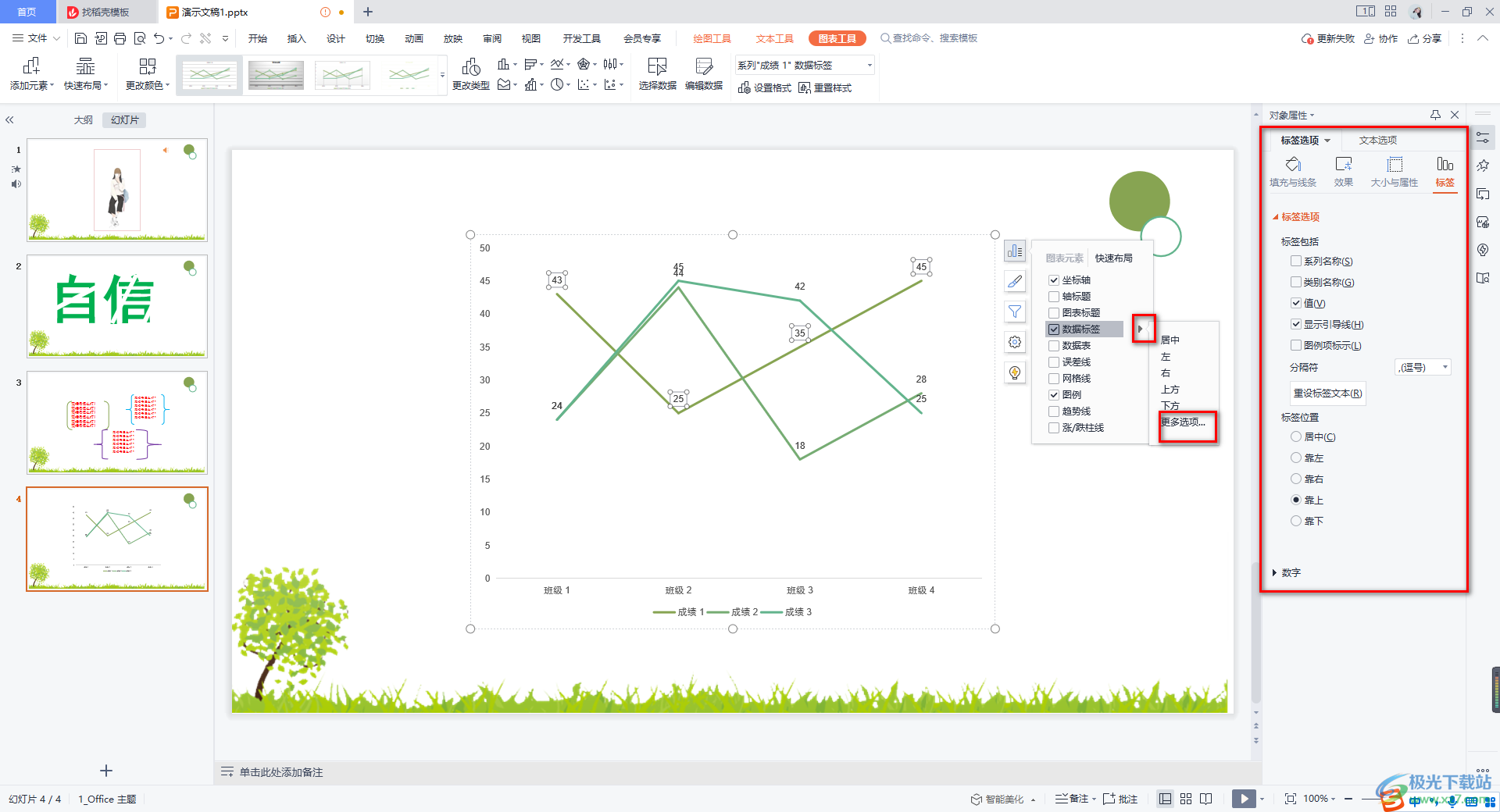The image size is (1500, 812).
Task: Click the Undo arrow icon
Action: click(x=159, y=38)
